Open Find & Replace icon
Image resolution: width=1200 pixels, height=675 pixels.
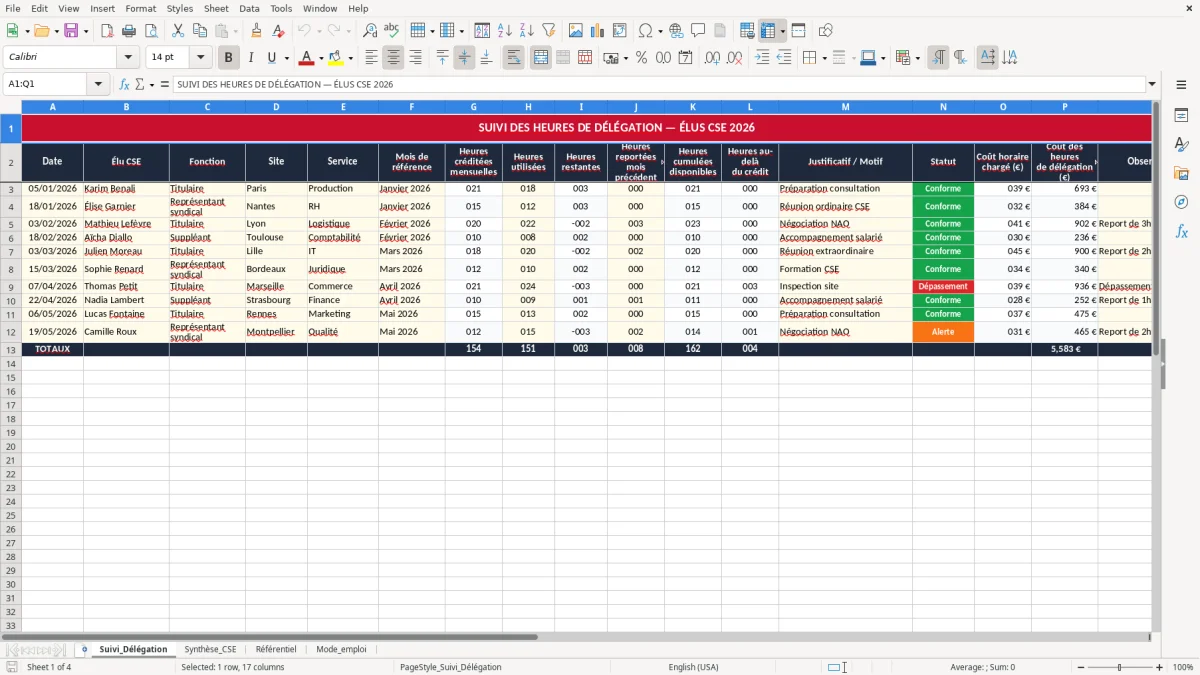tap(370, 31)
